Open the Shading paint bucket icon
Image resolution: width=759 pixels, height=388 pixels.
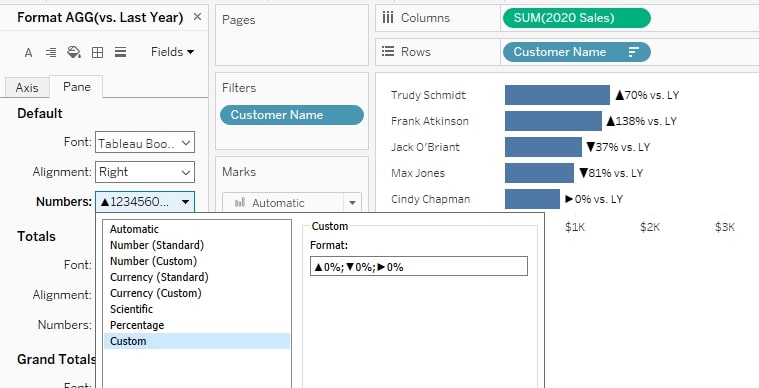pos(74,52)
